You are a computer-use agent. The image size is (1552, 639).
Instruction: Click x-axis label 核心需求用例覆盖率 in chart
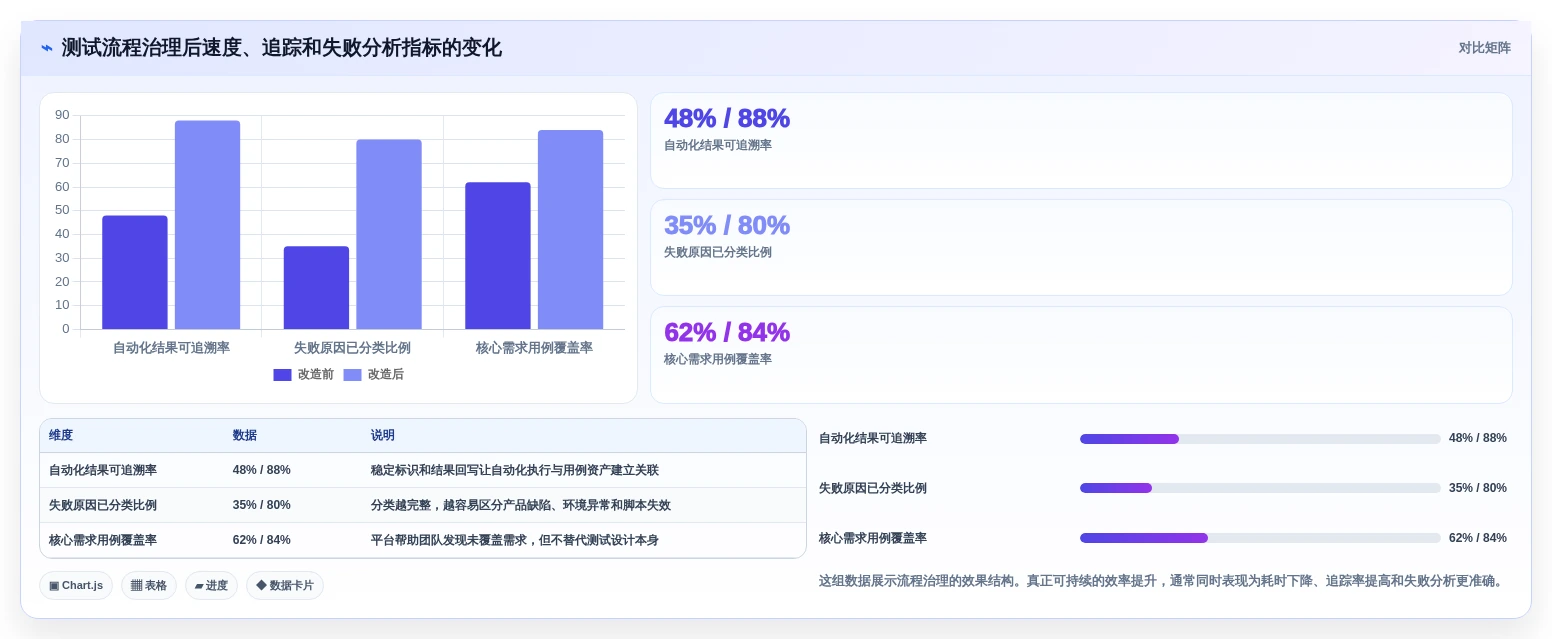pos(534,348)
